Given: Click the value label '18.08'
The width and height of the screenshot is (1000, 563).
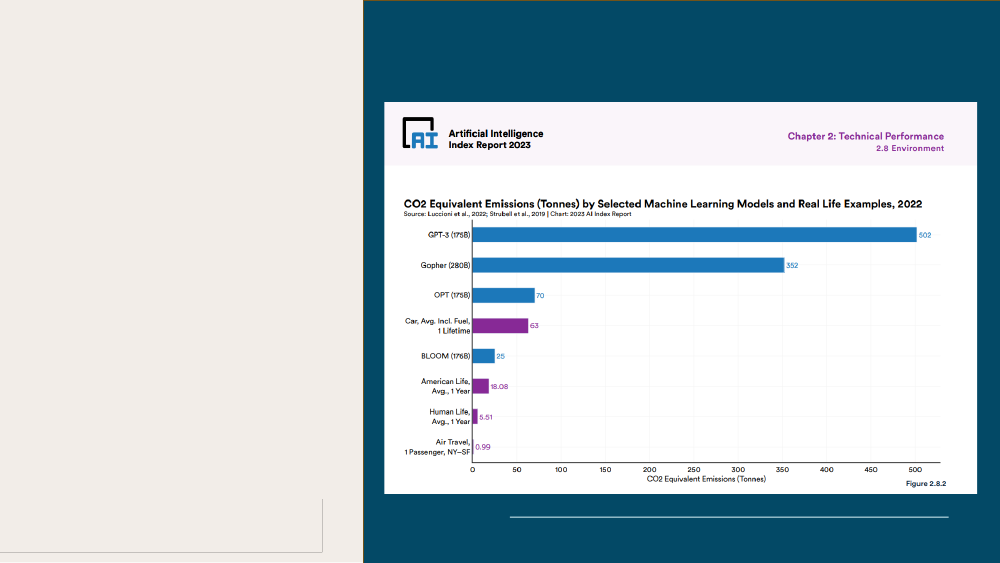Looking at the screenshot, I should [499, 387].
